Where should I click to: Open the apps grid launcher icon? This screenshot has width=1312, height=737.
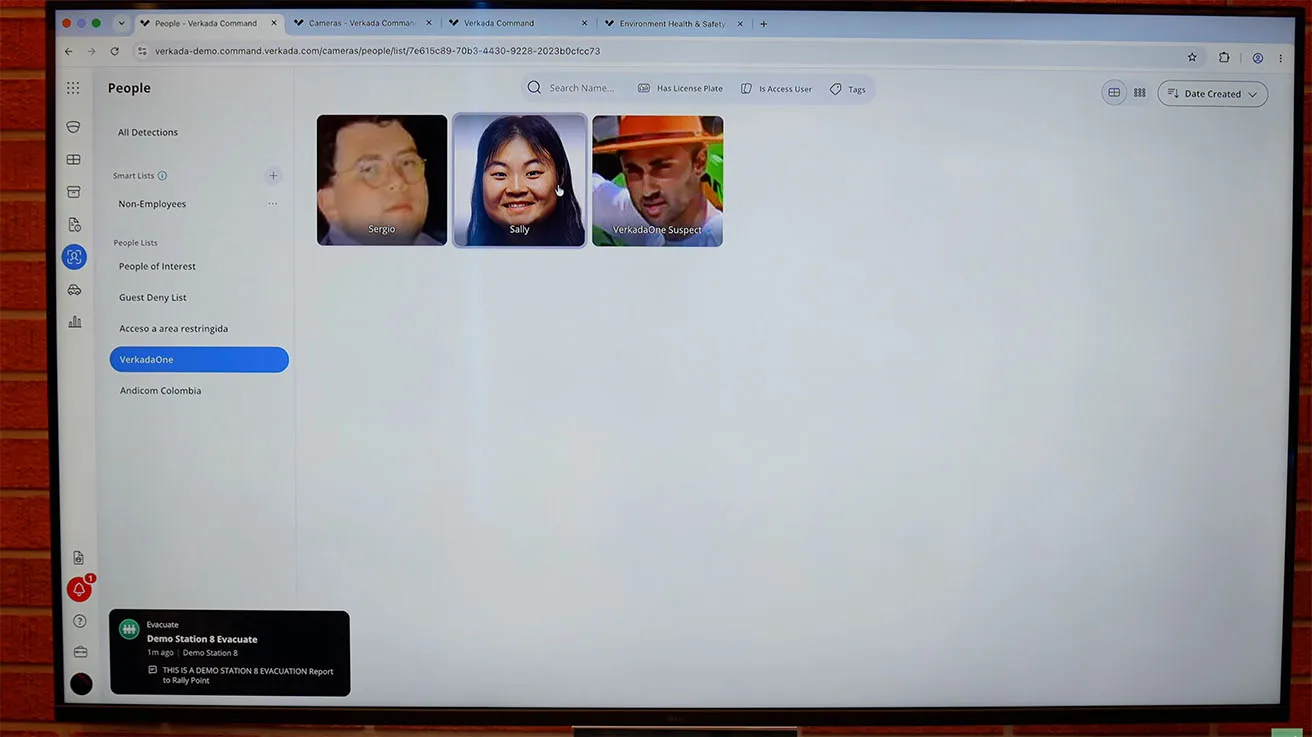pyautogui.click(x=73, y=88)
